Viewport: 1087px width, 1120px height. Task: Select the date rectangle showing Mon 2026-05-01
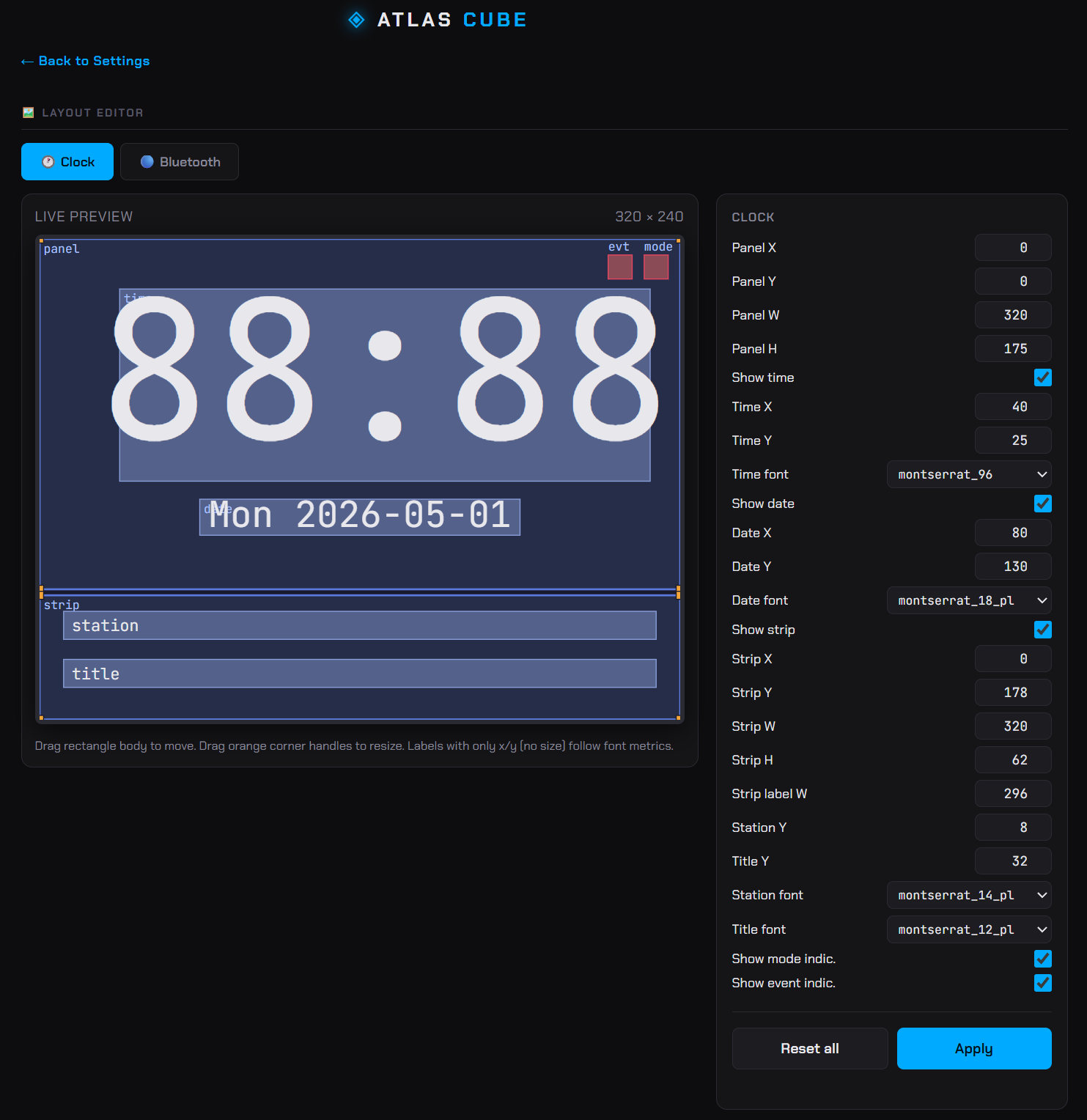[360, 517]
